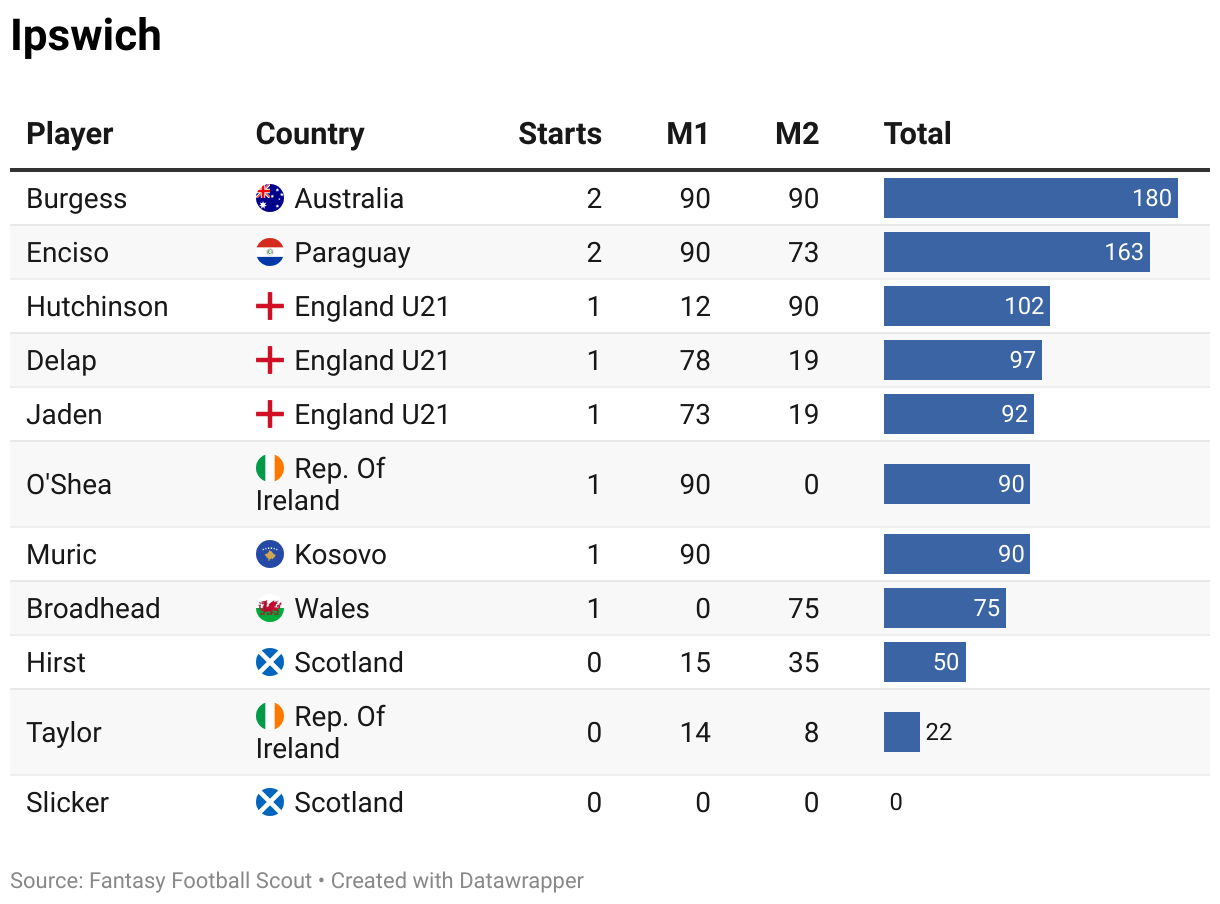The height and width of the screenshot is (904, 1220).
Task: Click the Scotland flag in Slicker's row
Action: point(270,802)
